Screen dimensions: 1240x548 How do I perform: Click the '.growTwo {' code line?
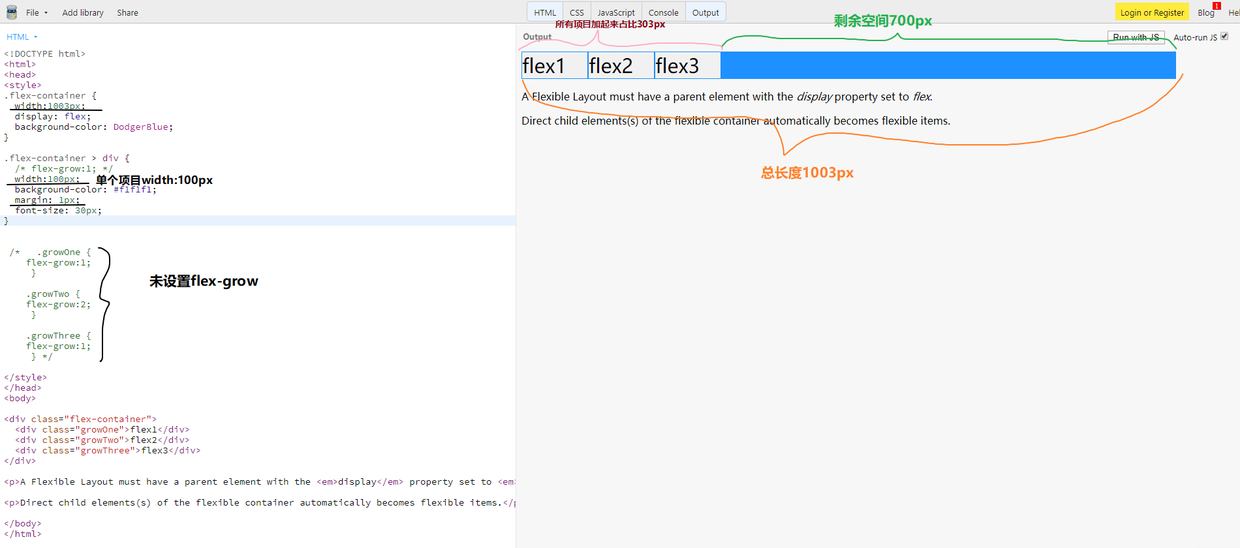53,295
